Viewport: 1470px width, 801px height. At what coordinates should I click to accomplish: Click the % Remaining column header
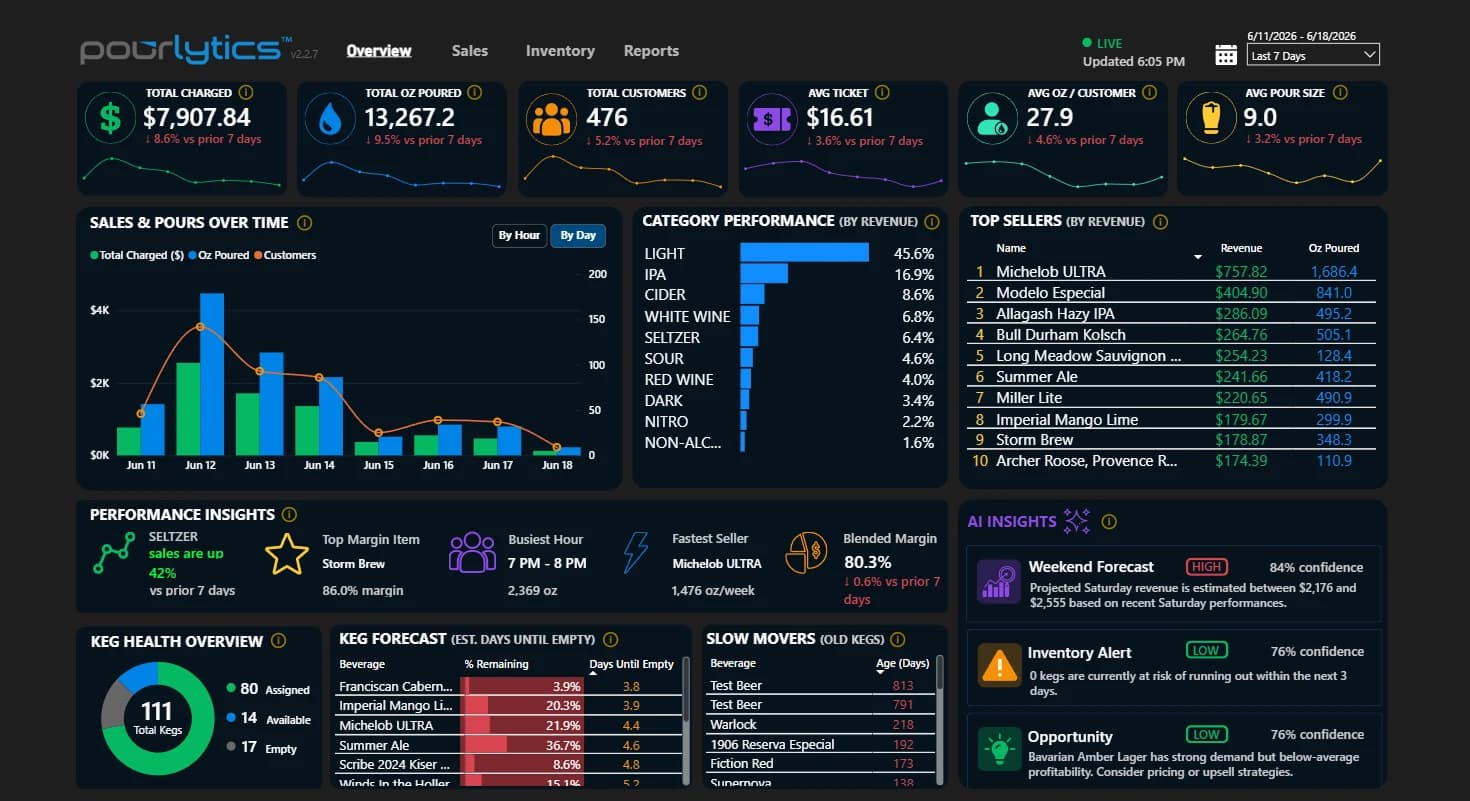(x=496, y=664)
